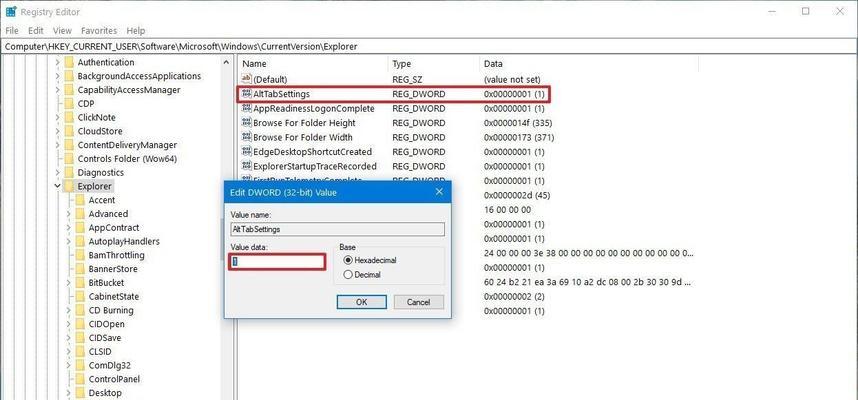The image size is (858, 400).
Task: Expand the ClickNote tree node
Action: [57, 118]
